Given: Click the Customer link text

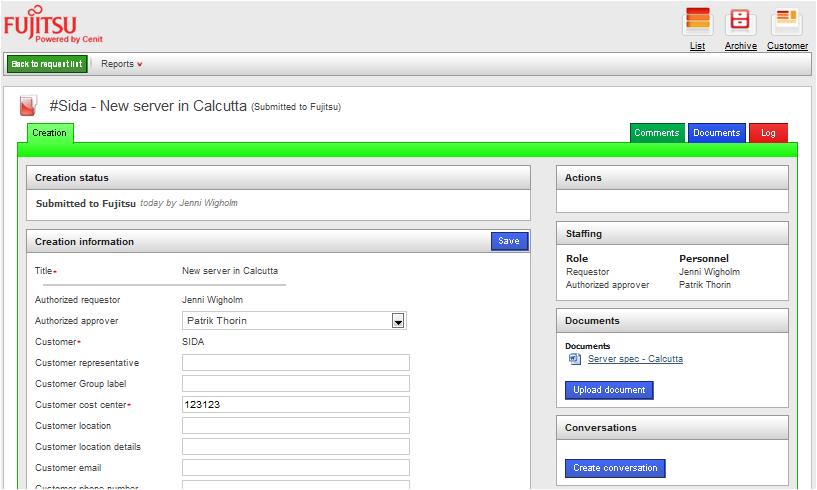Looking at the screenshot, I should click(x=787, y=46).
